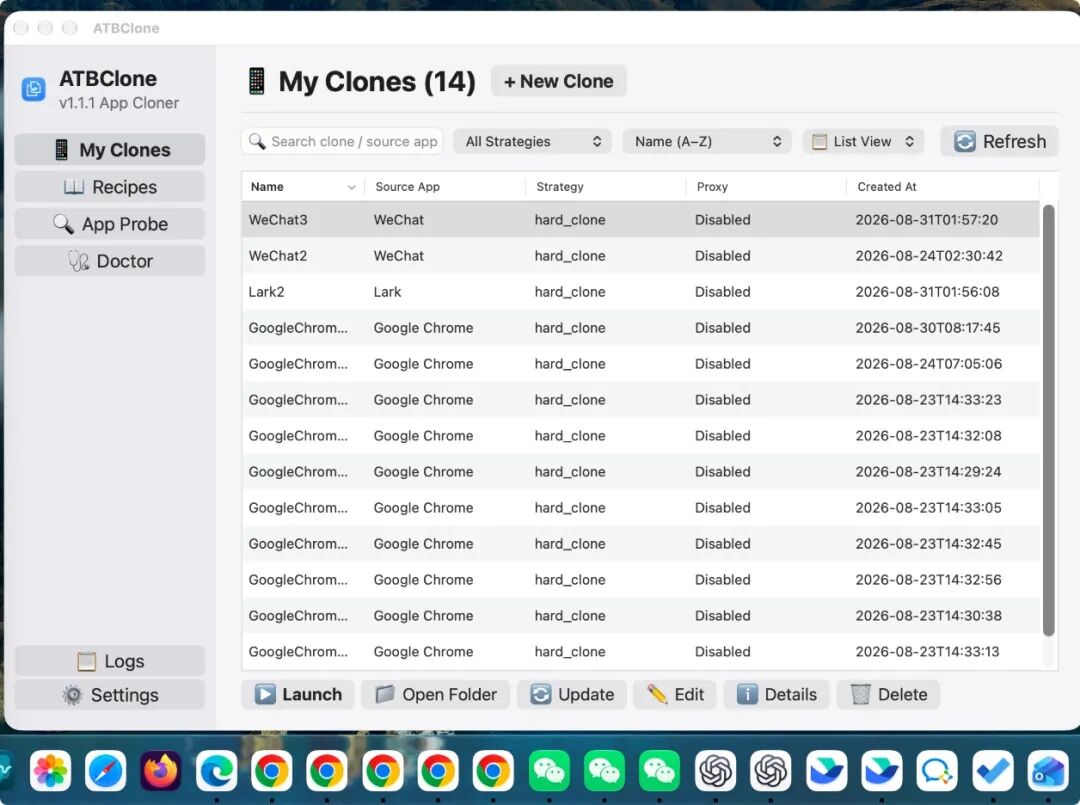The image size is (1080, 805).
Task: View Logs from the sidebar
Action: pos(110,661)
